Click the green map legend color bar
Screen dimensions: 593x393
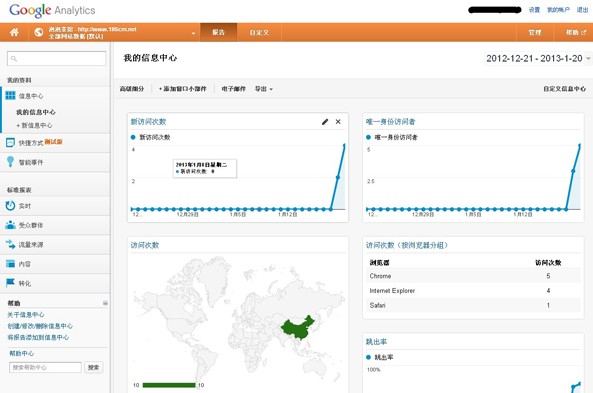pyautogui.click(x=169, y=385)
